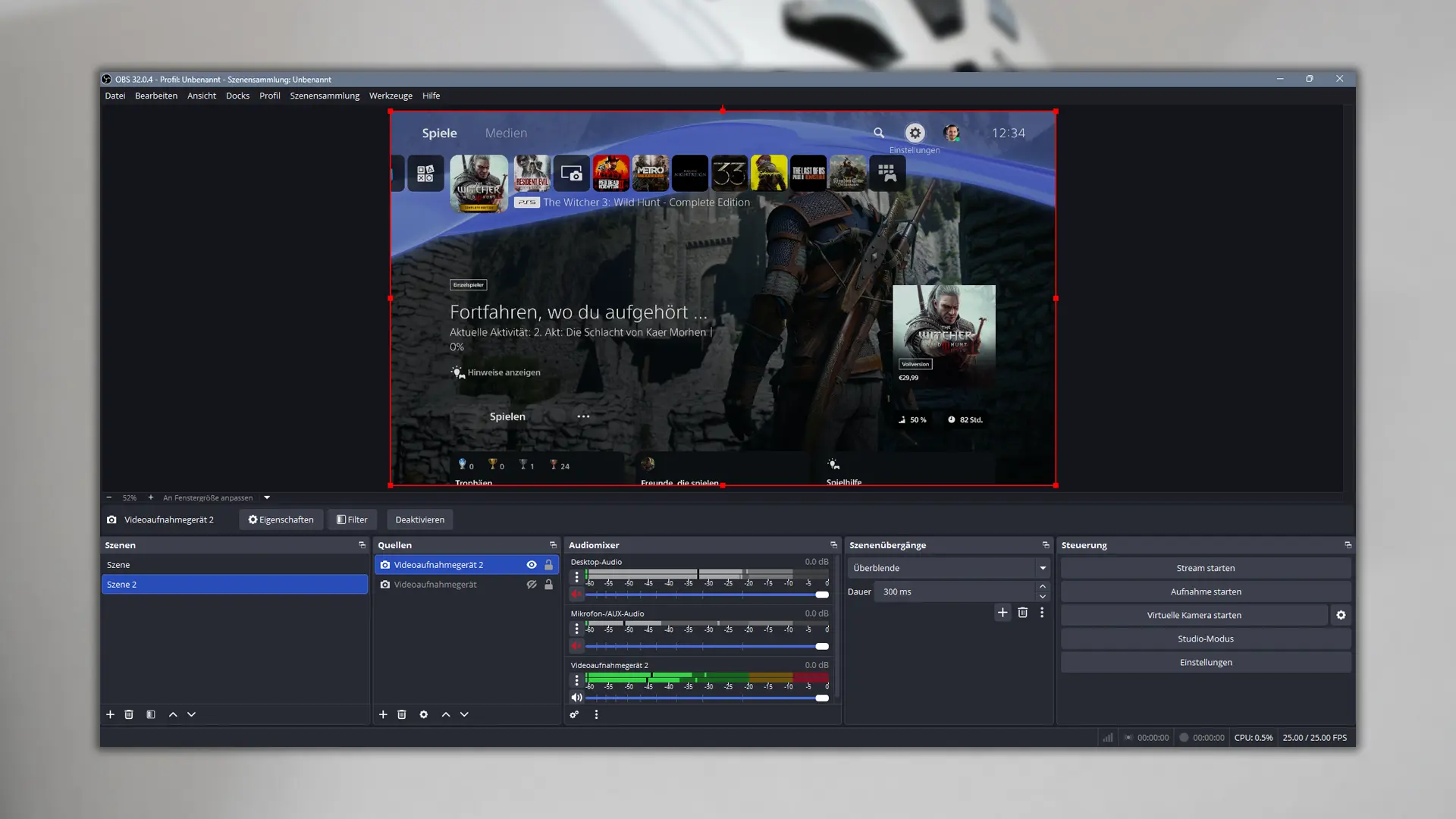The width and height of the screenshot is (1456, 819).
Task: Open virtual camera settings gear
Action: 1341,615
